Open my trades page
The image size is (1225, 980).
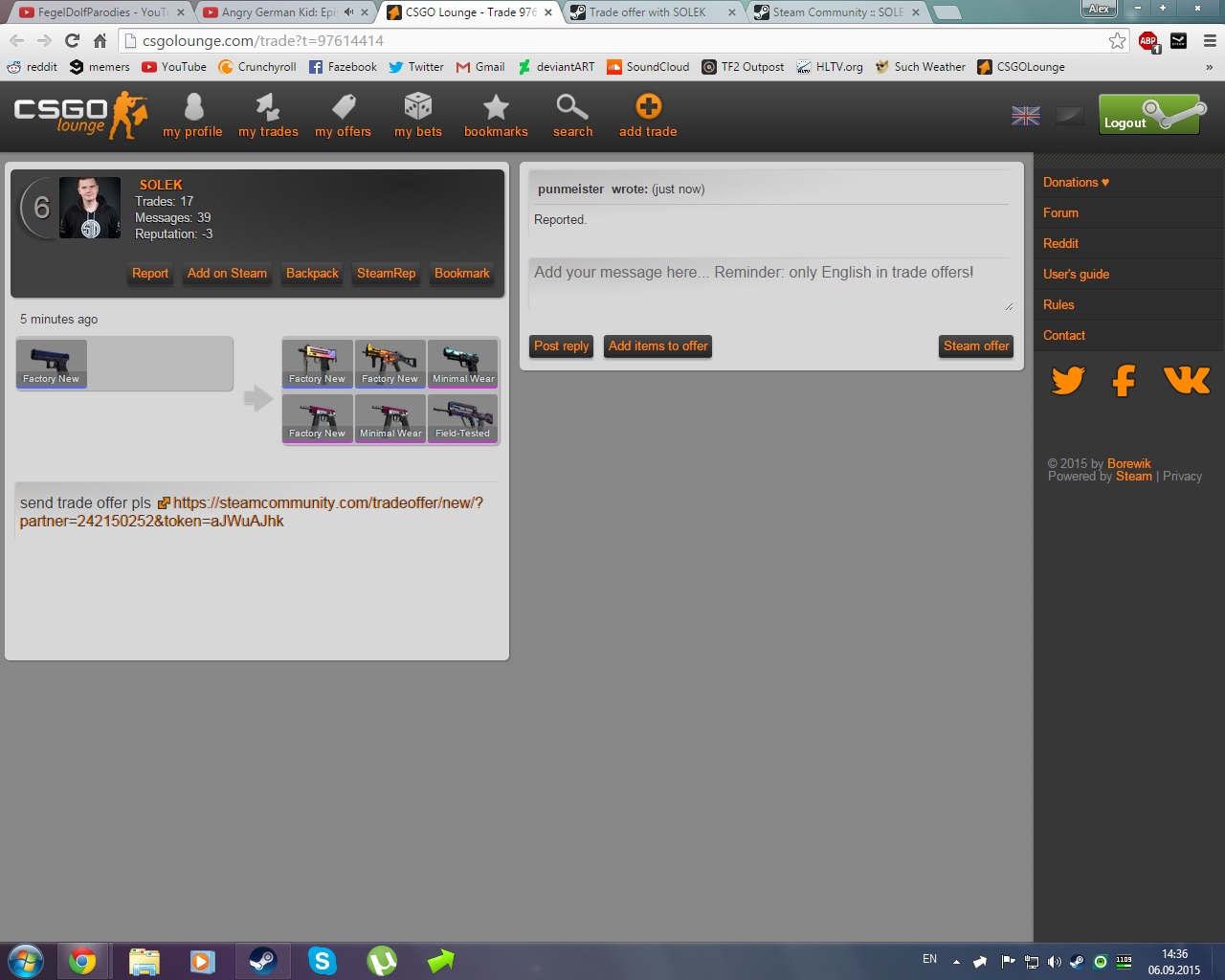click(x=268, y=107)
